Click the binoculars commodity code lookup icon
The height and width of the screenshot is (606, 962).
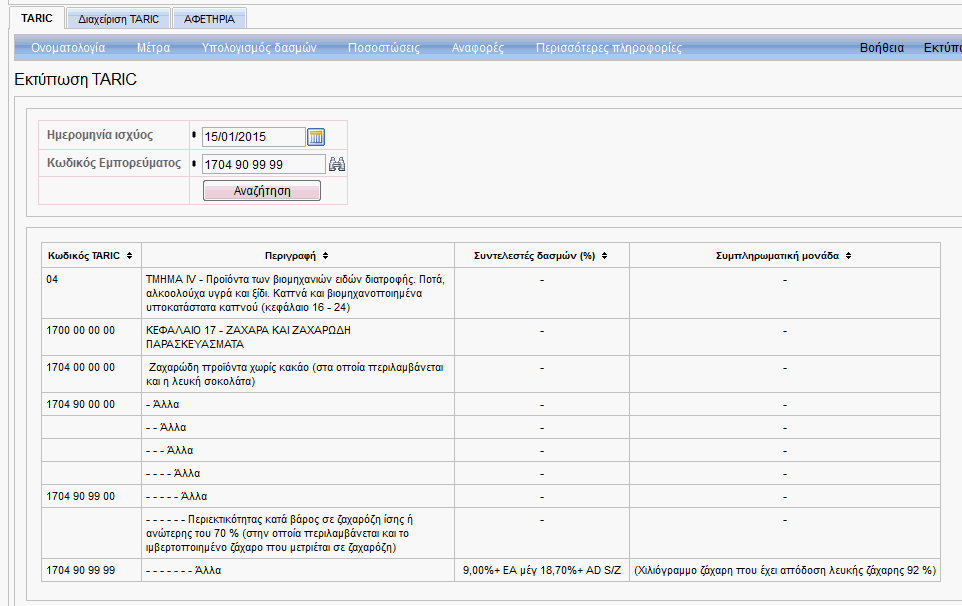[x=336, y=164]
